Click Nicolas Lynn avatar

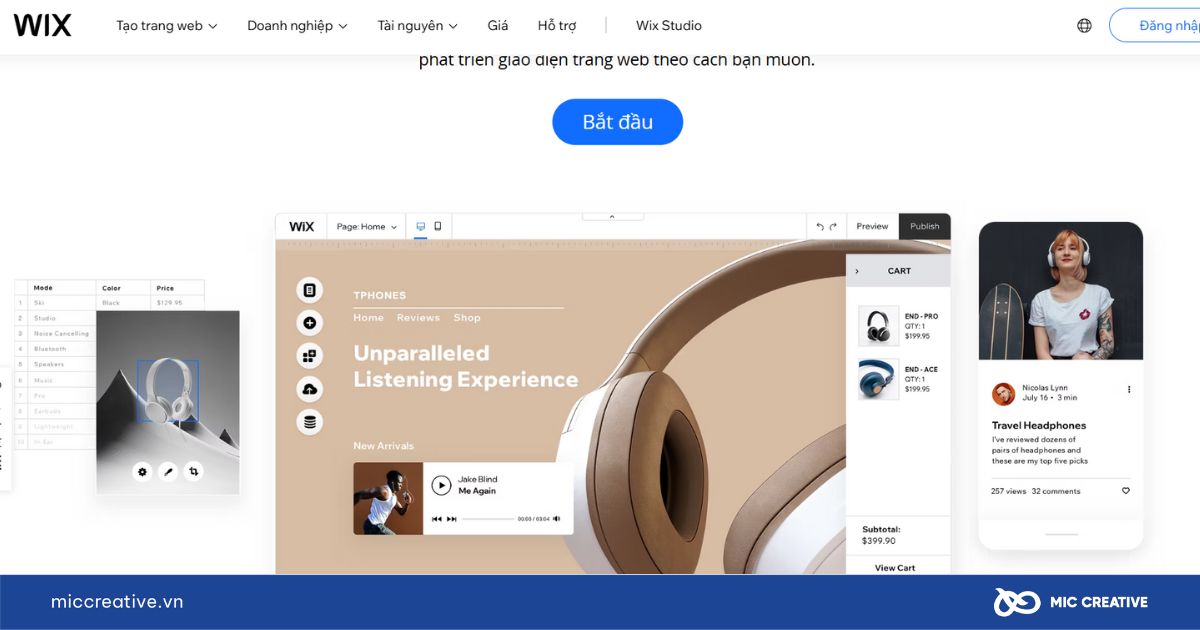(x=1003, y=393)
